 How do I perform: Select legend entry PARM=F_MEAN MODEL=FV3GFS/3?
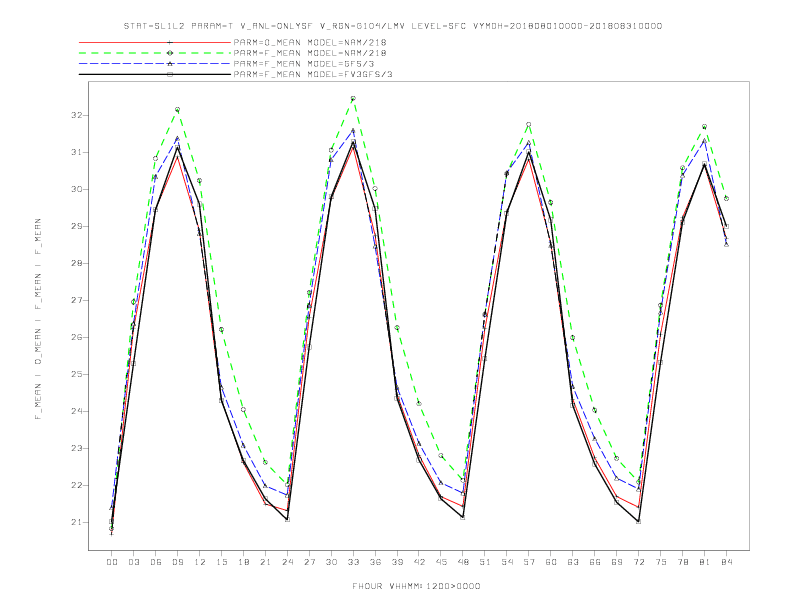point(313,74)
